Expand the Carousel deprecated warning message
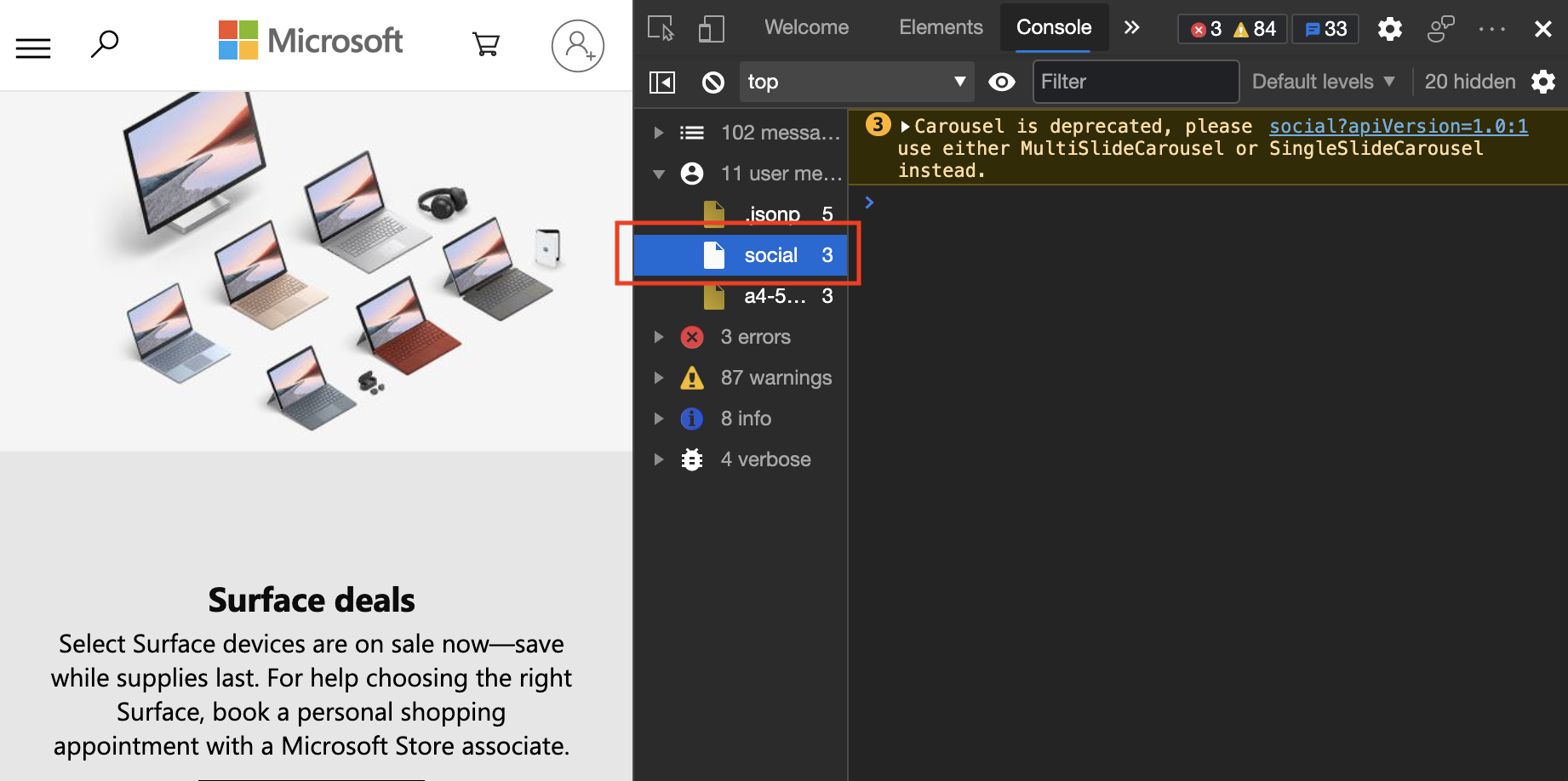The image size is (1568, 781). (906, 127)
